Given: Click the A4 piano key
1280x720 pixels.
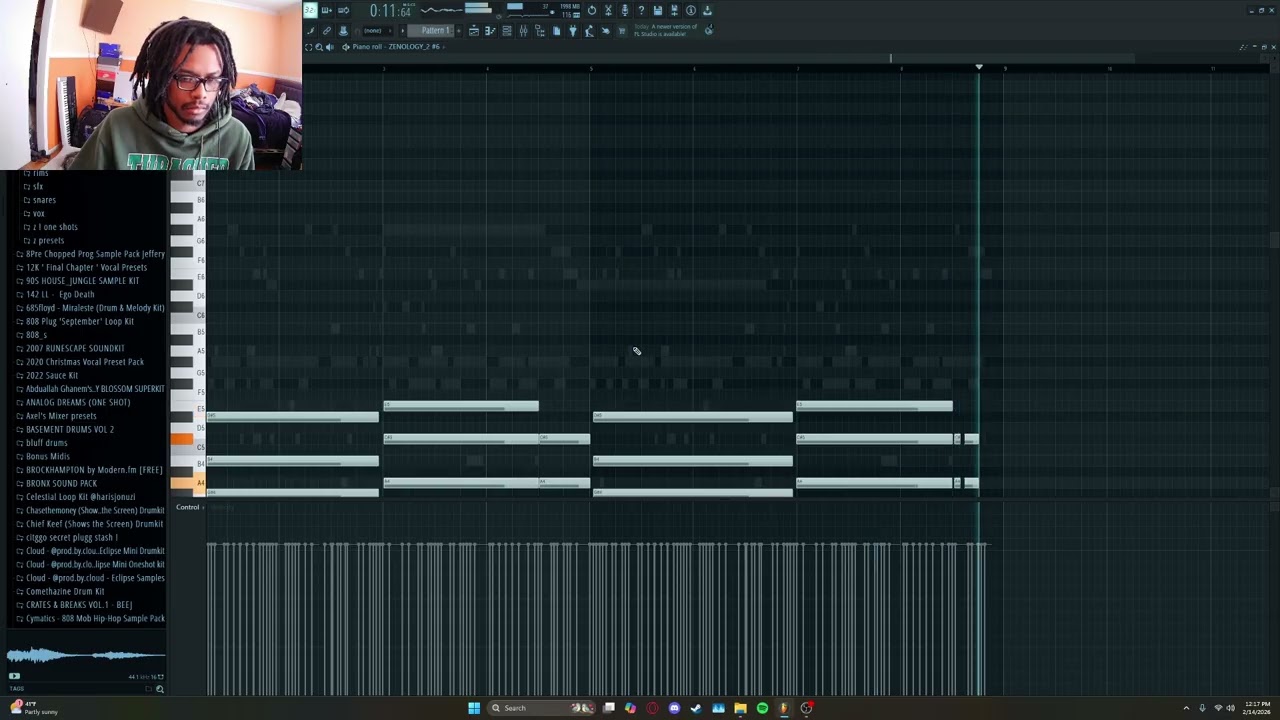Looking at the screenshot, I should [187, 483].
